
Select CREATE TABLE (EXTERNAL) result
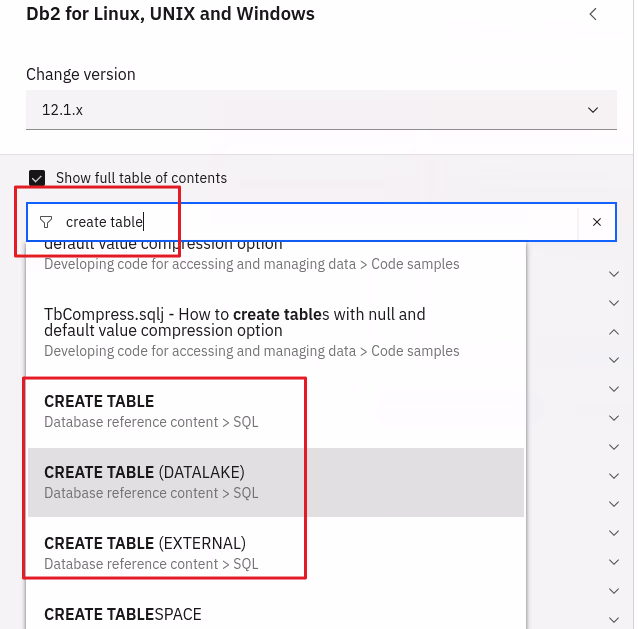275,553
